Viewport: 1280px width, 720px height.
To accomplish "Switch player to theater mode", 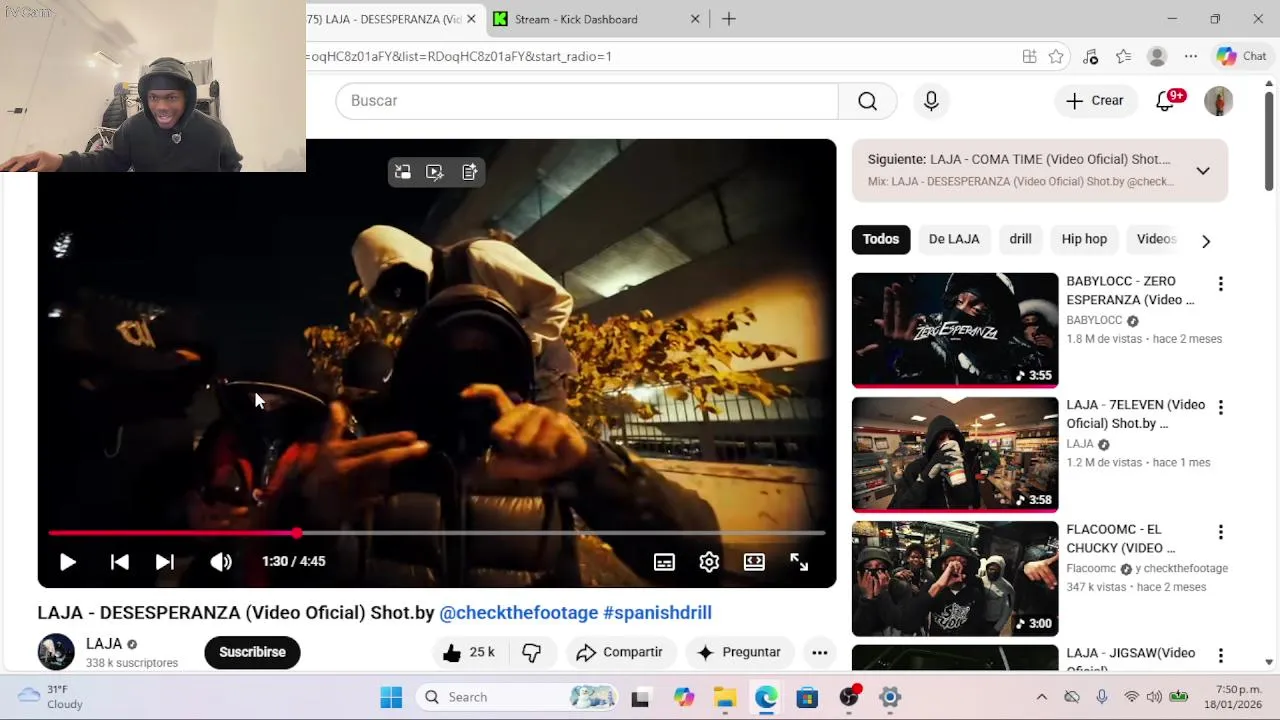I will [x=754, y=562].
